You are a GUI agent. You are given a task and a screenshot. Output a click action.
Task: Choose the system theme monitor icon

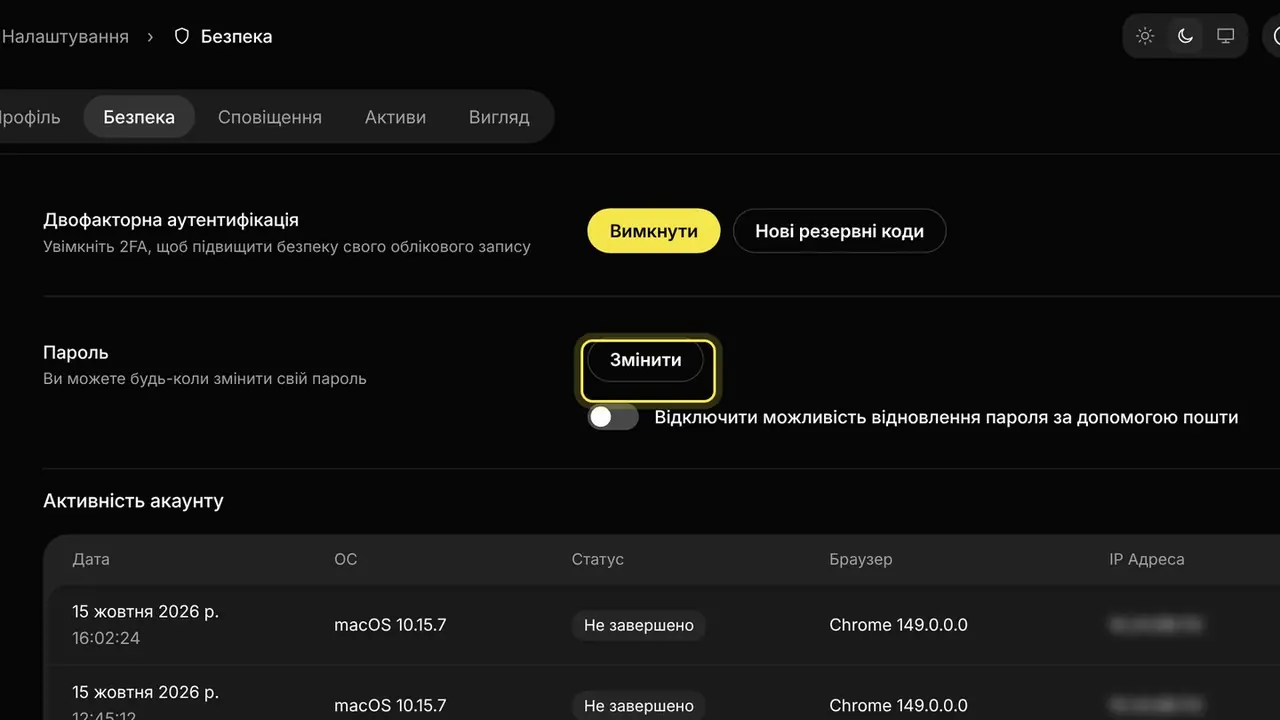click(1225, 36)
